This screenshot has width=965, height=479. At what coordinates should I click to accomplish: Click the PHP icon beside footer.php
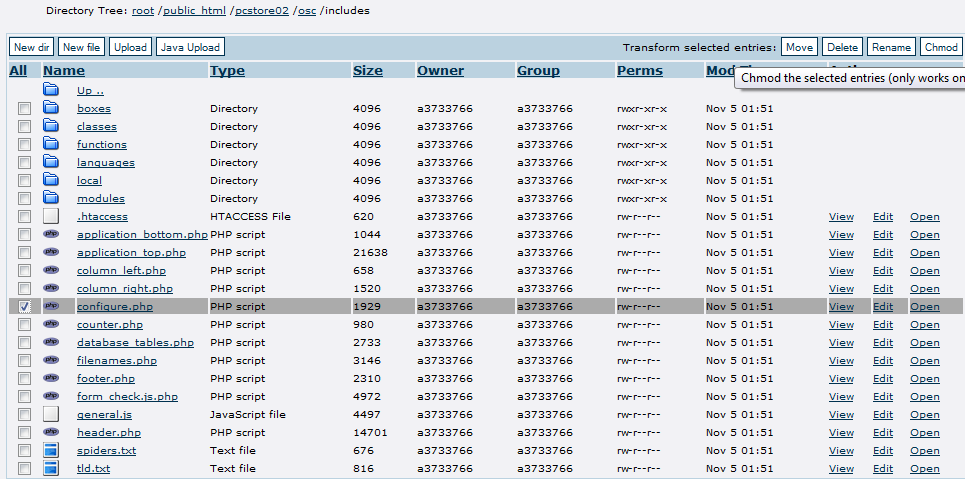coord(51,378)
